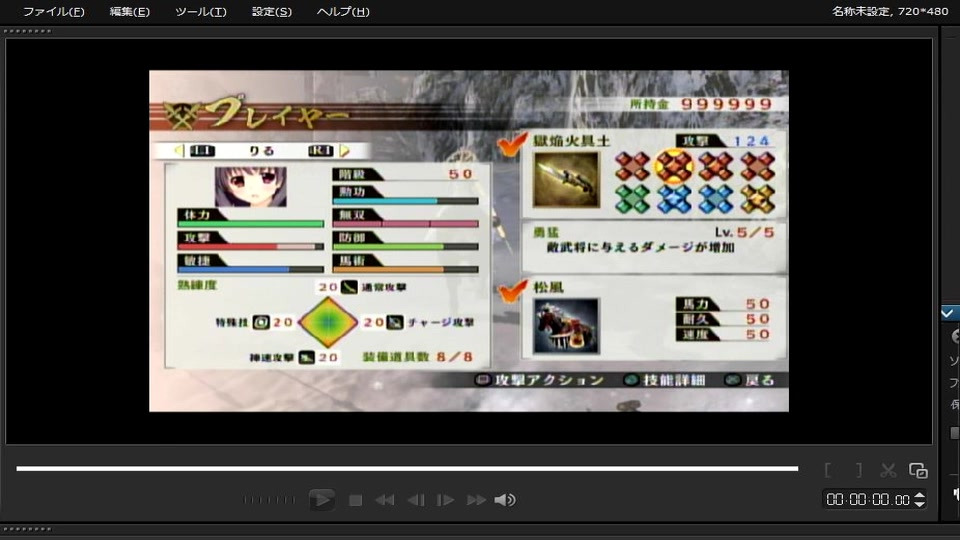The height and width of the screenshot is (540, 960).
Task: Toggle the blue checkmark box at right edge
Action: pyautogui.click(x=948, y=313)
